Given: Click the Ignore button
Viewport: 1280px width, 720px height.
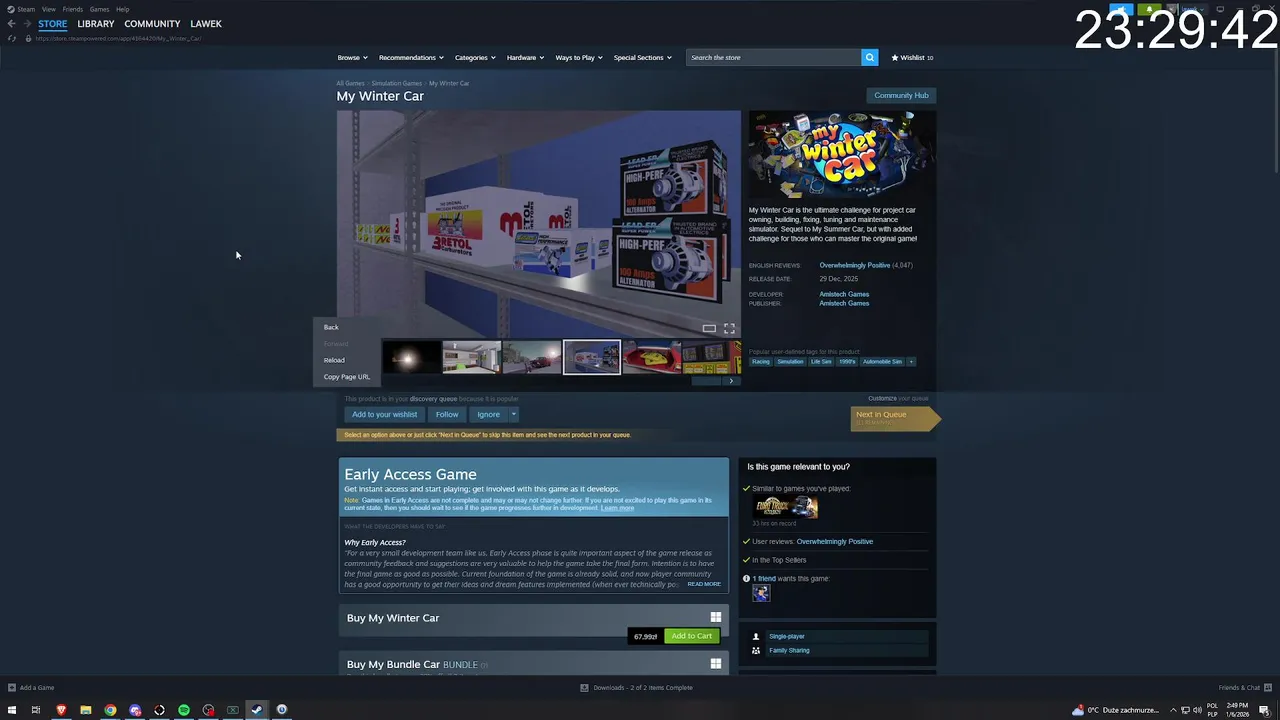Looking at the screenshot, I should [x=488, y=414].
